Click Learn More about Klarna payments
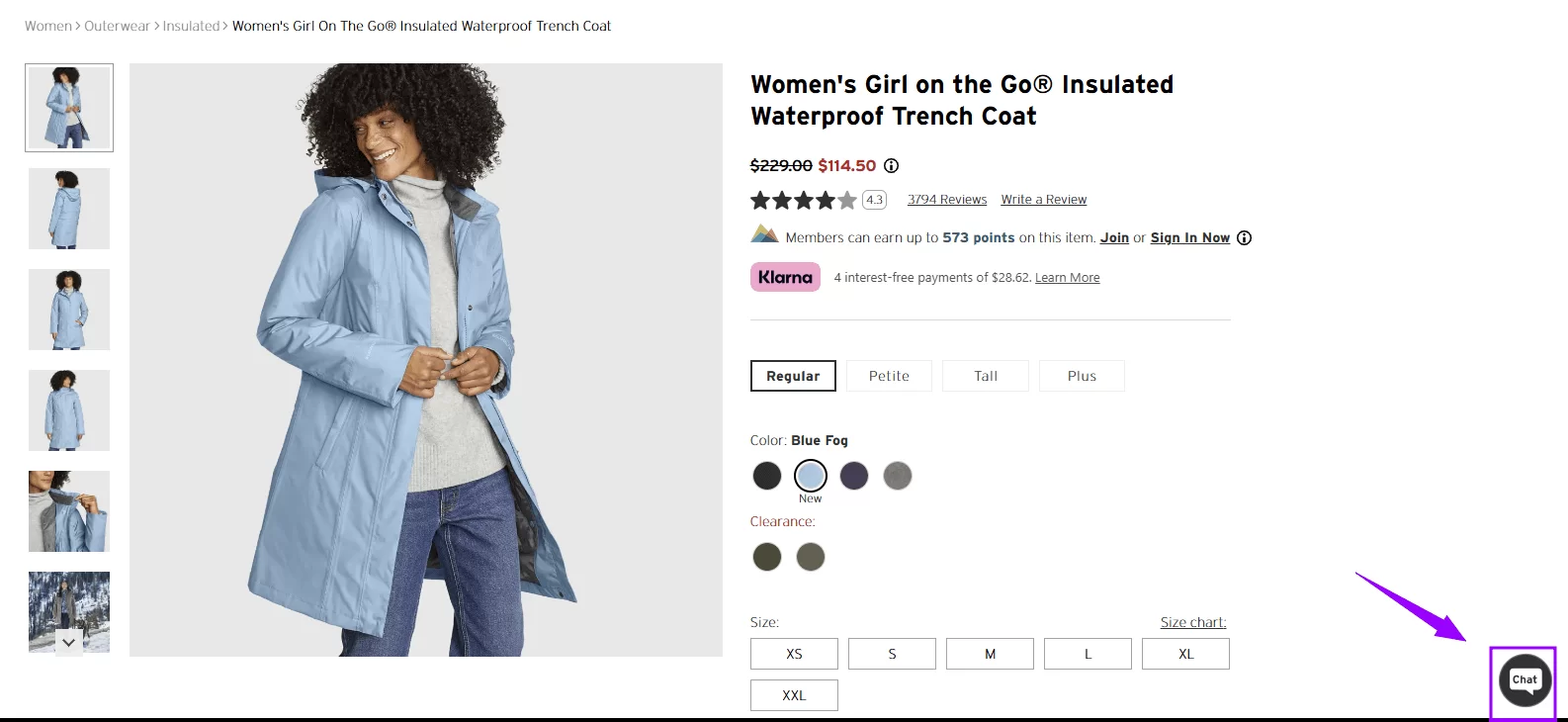This screenshot has width=1568, height=722. coord(1067,277)
